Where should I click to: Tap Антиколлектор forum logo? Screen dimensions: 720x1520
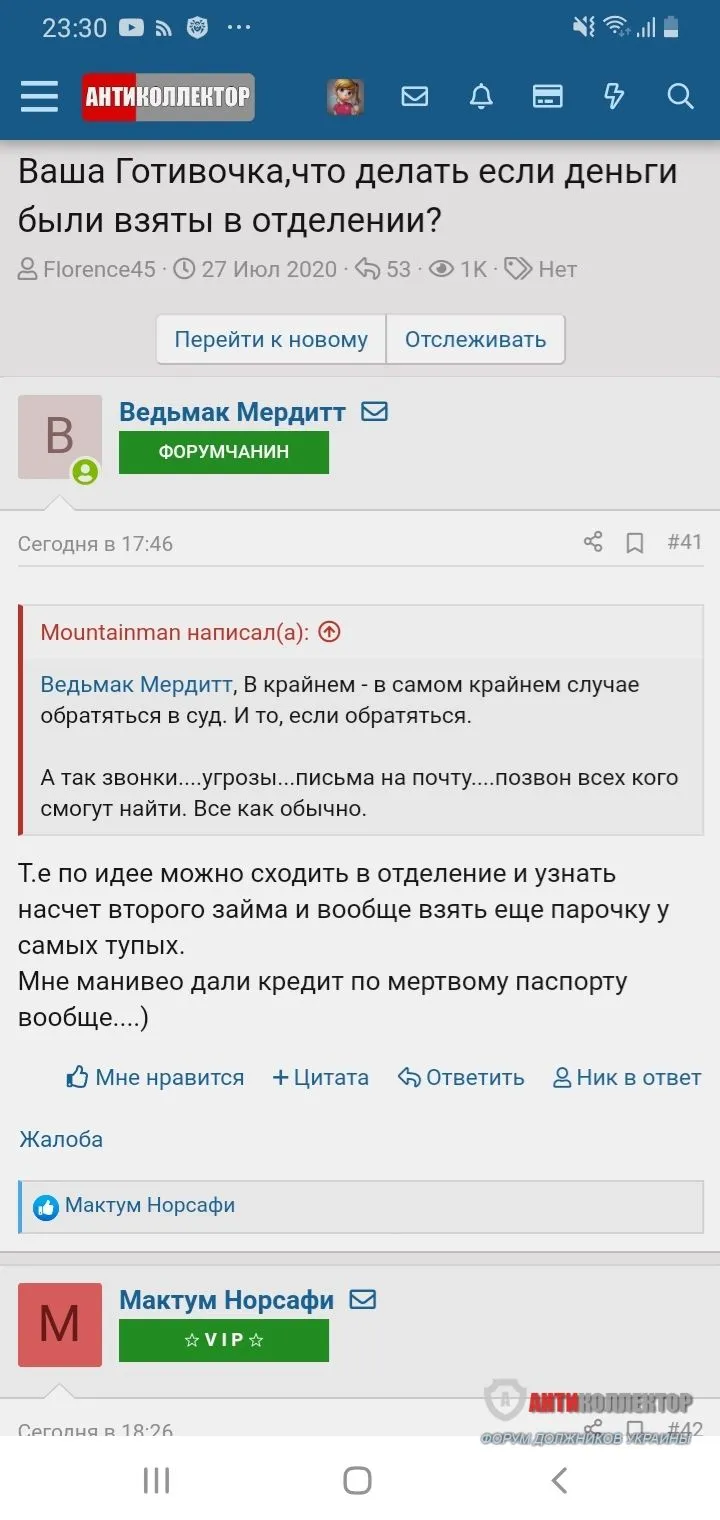168,97
